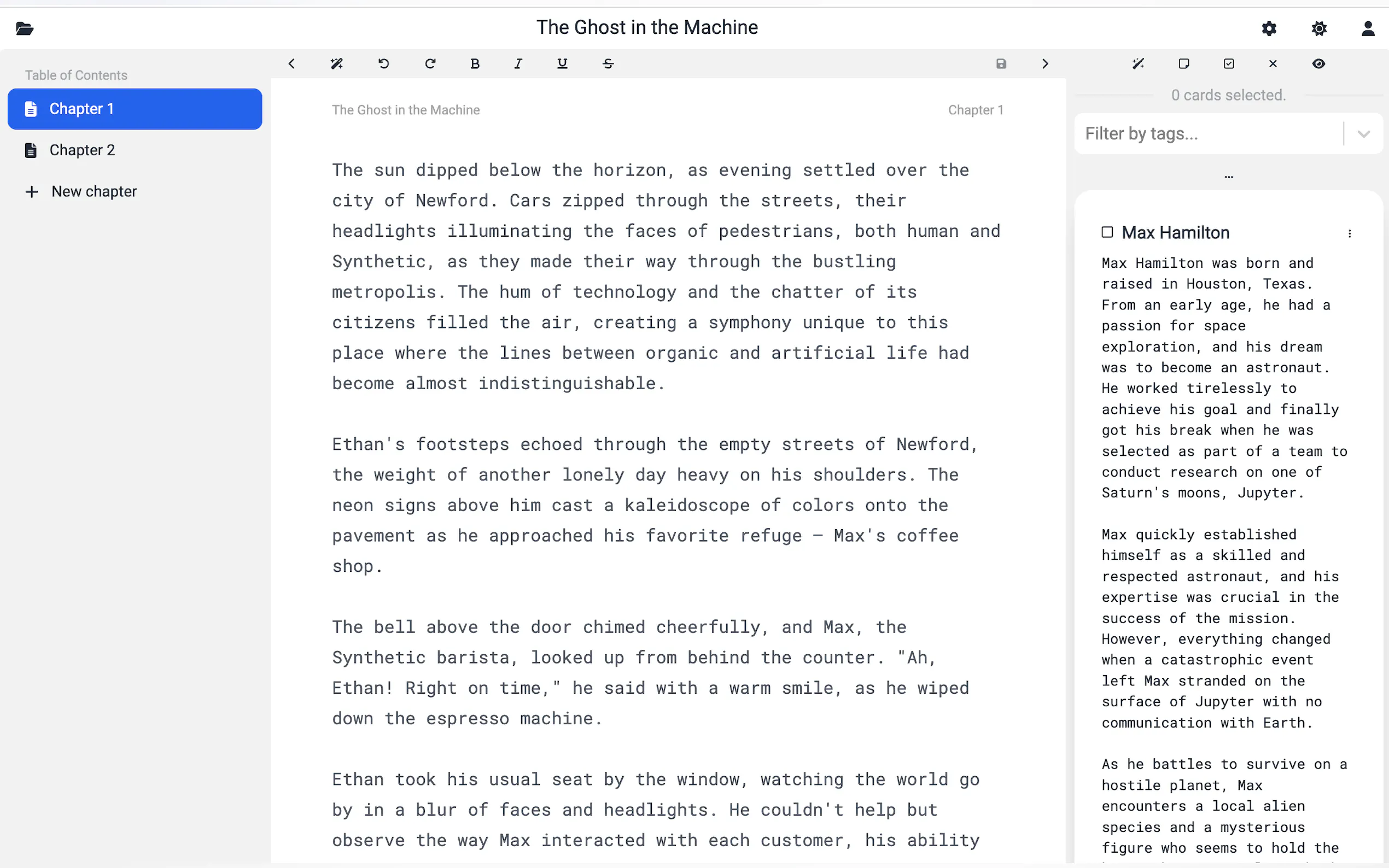
Task: Expand the Filter by tags dropdown arrow
Action: click(x=1363, y=134)
